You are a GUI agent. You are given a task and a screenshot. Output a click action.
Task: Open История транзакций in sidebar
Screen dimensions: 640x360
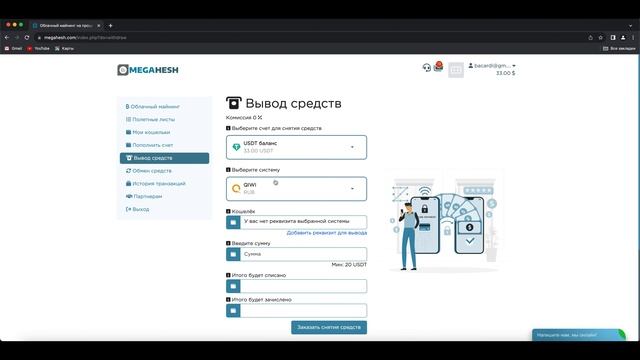click(x=156, y=184)
